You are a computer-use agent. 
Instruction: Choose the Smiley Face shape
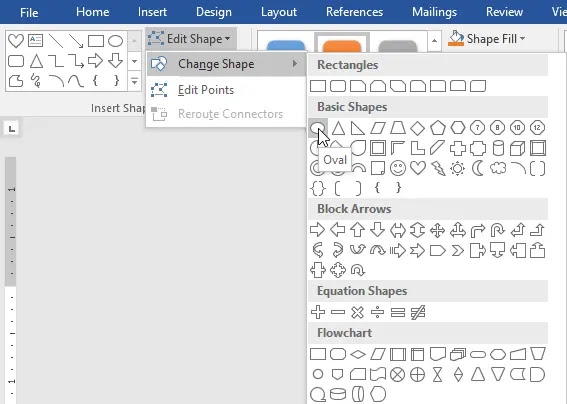(x=398, y=168)
